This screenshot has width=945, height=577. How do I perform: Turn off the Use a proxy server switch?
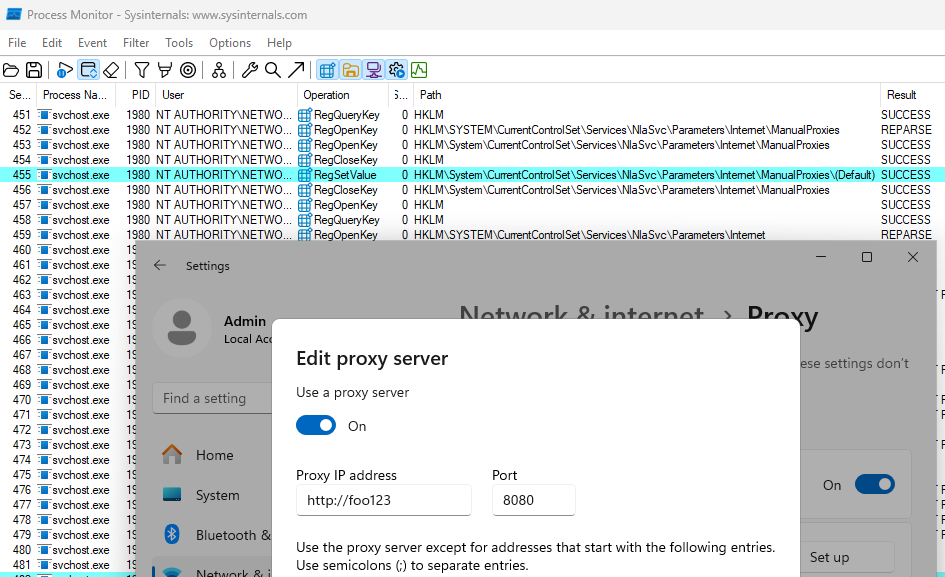tap(316, 426)
